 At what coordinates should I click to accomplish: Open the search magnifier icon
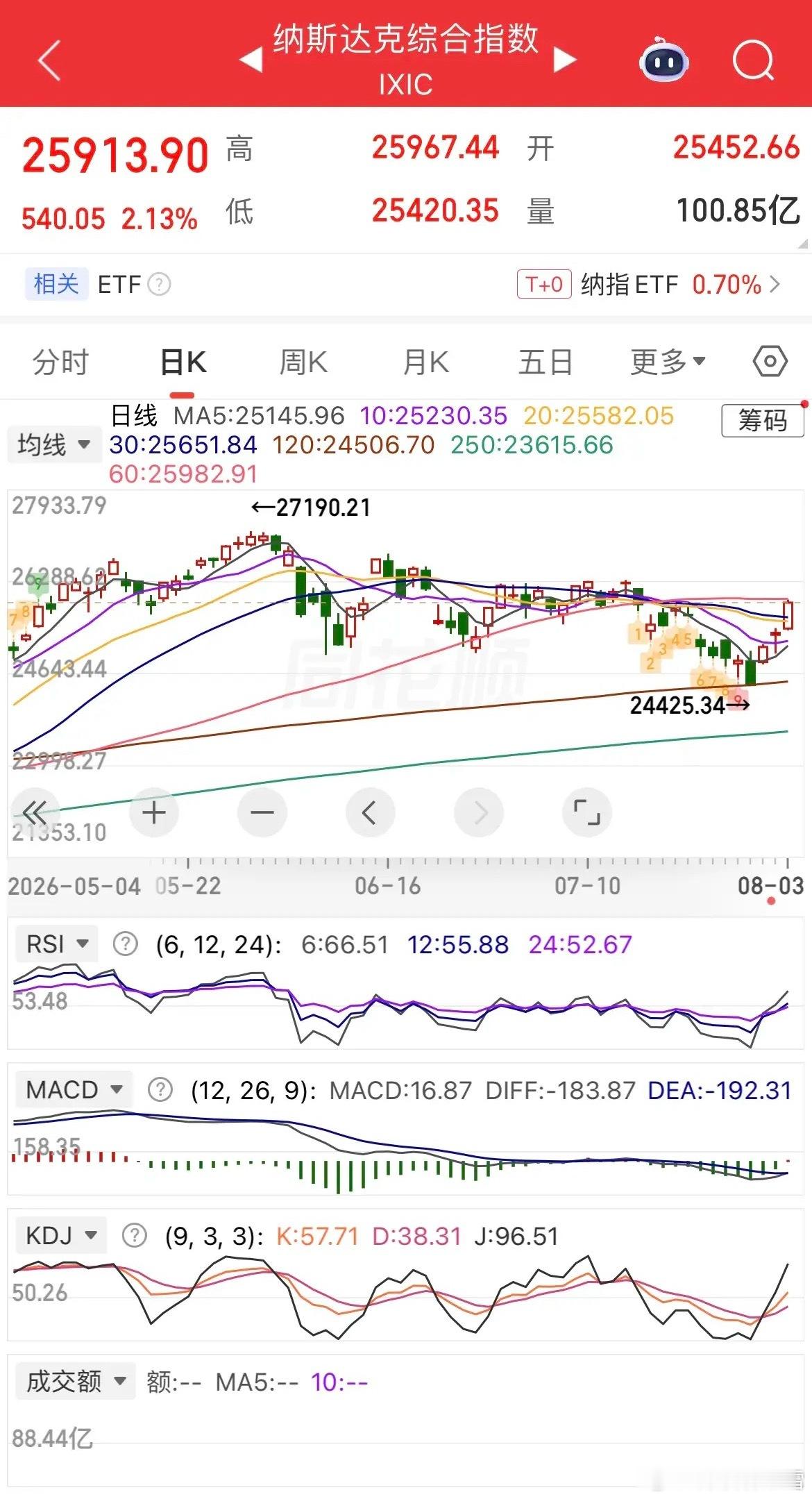[x=753, y=60]
